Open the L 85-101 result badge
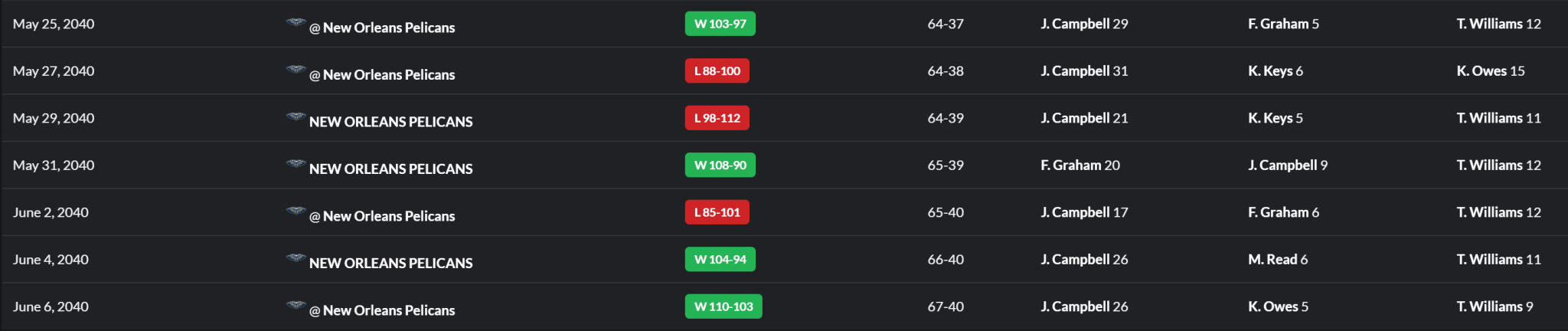The height and width of the screenshot is (331, 1568). (717, 212)
